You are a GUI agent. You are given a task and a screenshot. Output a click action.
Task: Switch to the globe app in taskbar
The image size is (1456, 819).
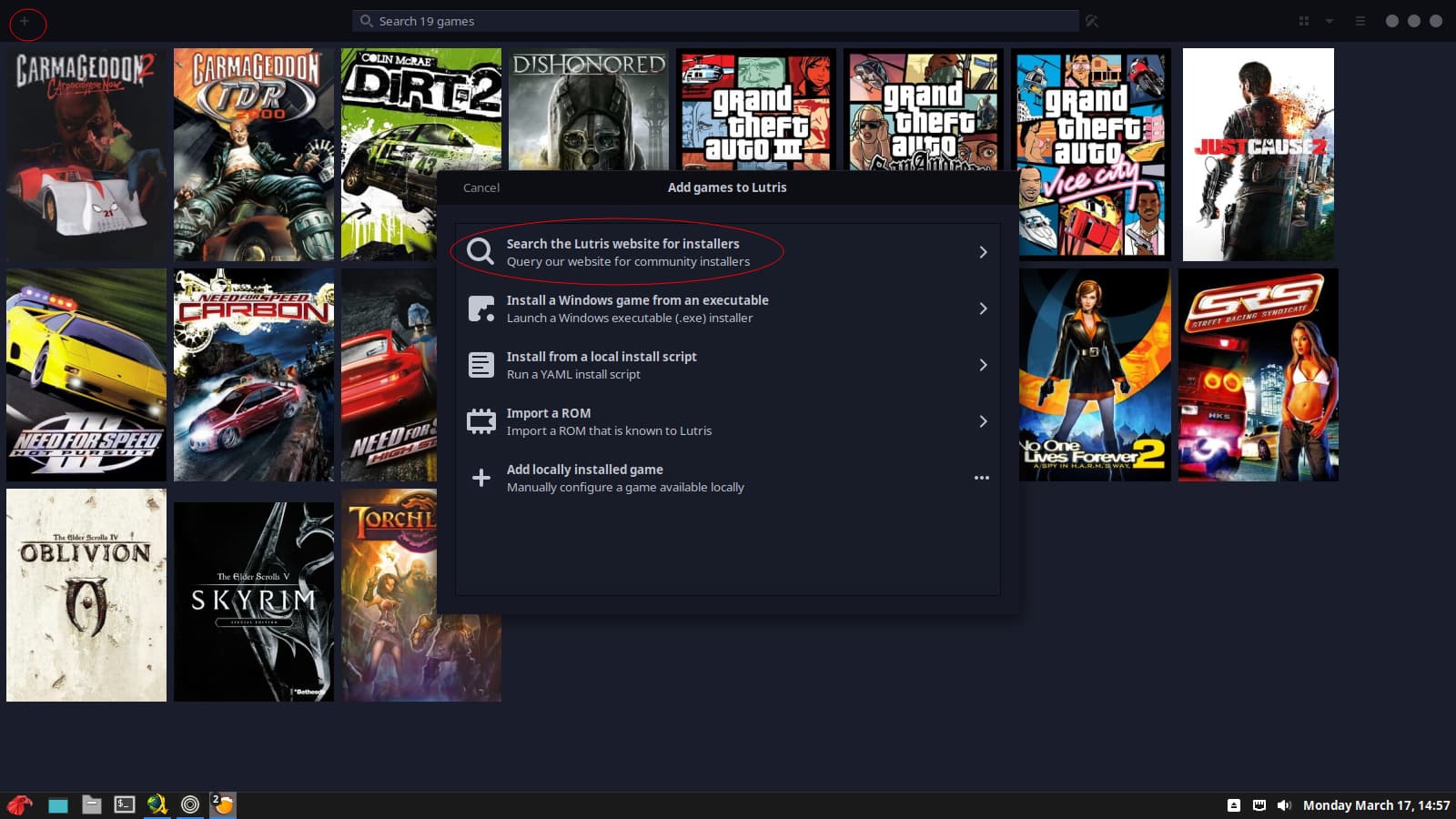157,804
